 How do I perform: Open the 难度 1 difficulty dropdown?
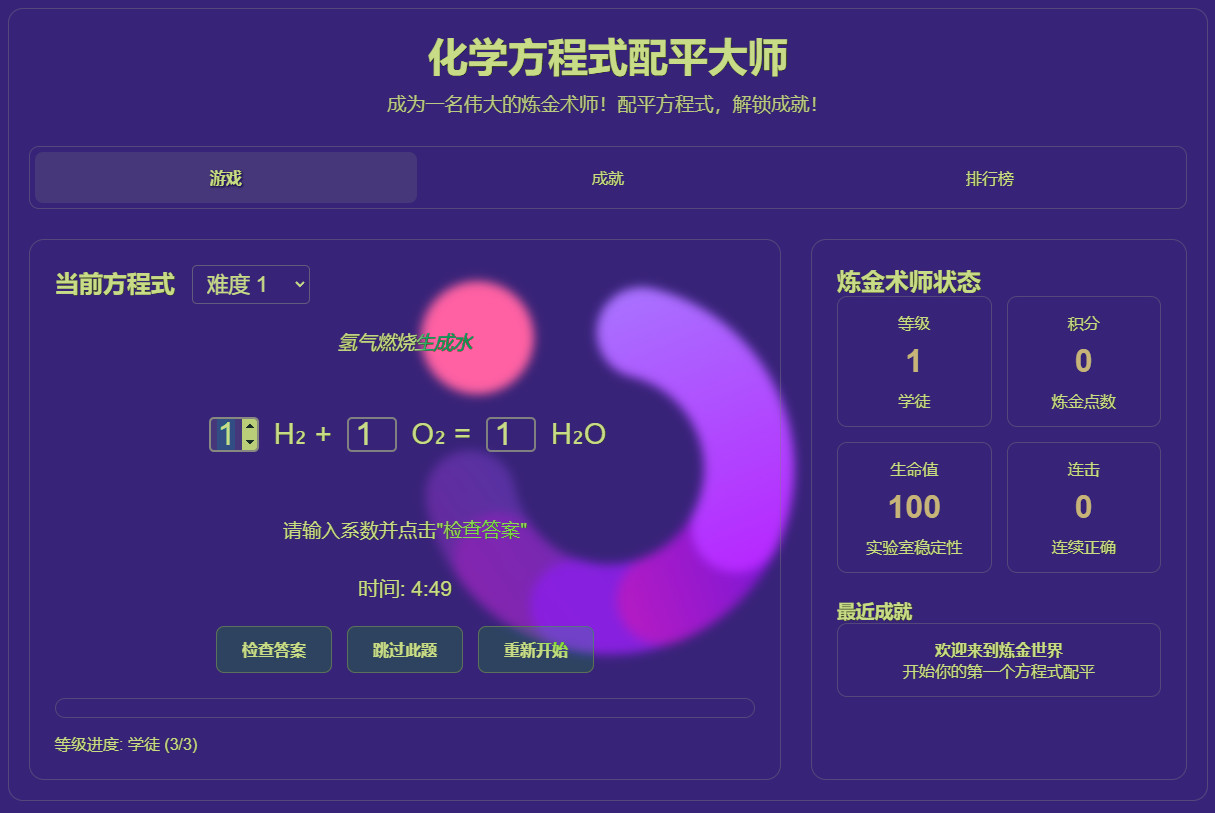pyautogui.click(x=251, y=284)
